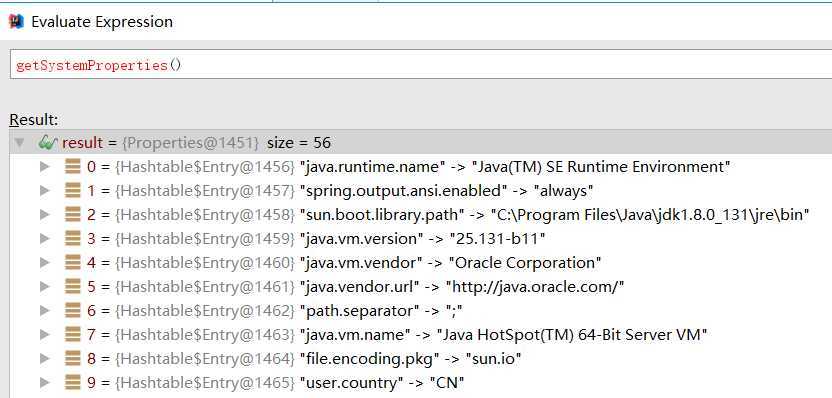Viewport: 832px width, 398px height.
Task: Expand entry 9 user.country
Action: [x=44, y=383]
